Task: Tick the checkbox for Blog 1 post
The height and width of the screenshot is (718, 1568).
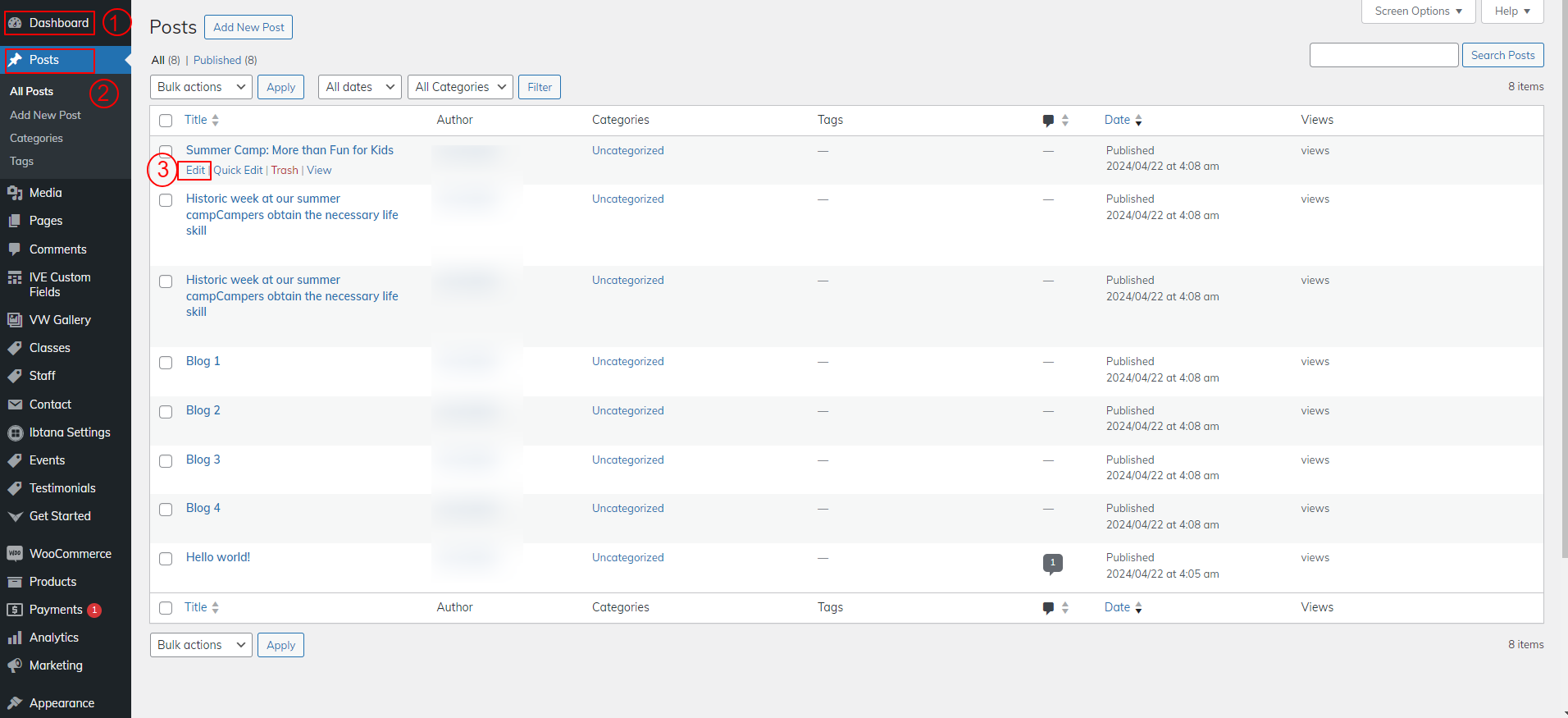Action: 166,363
